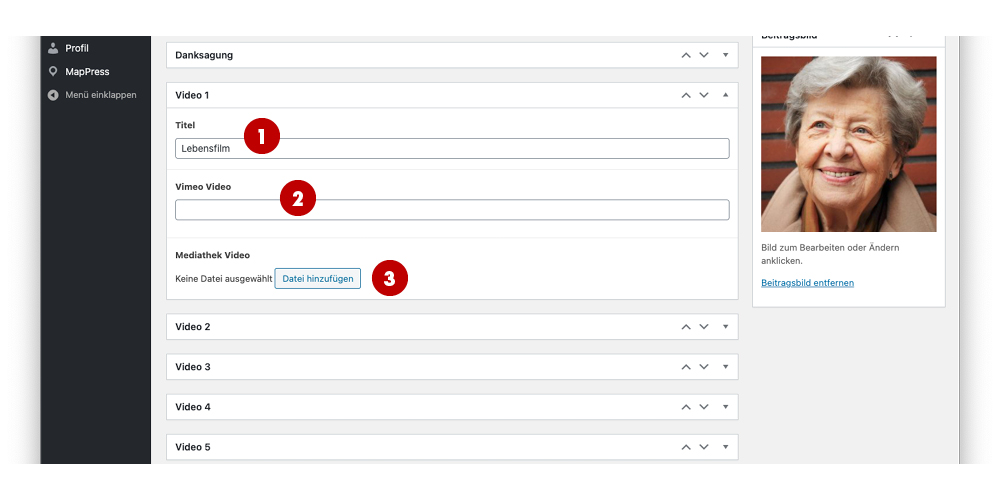Click the MapPress location pin icon
The image size is (1000, 500).
[53, 72]
